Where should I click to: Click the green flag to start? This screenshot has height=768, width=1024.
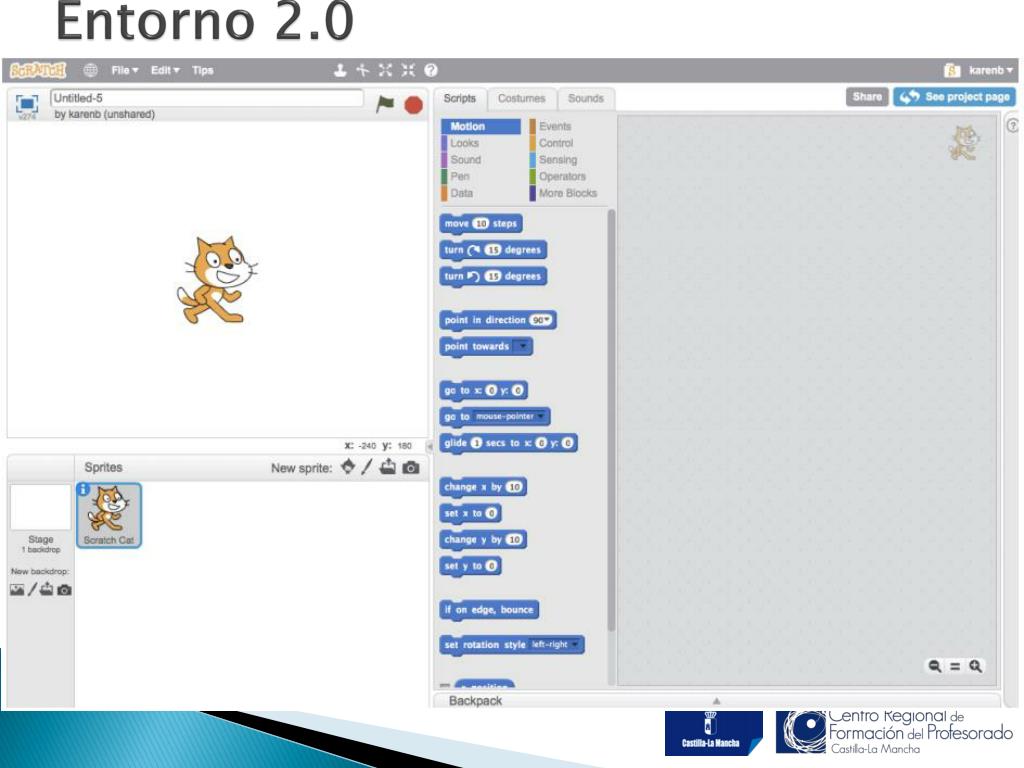tap(385, 103)
